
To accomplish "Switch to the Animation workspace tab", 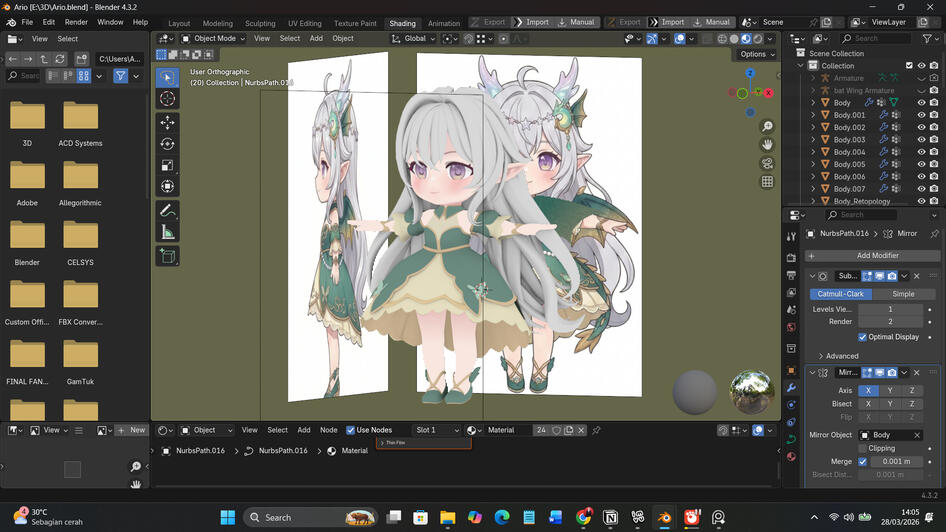I will [444, 23].
